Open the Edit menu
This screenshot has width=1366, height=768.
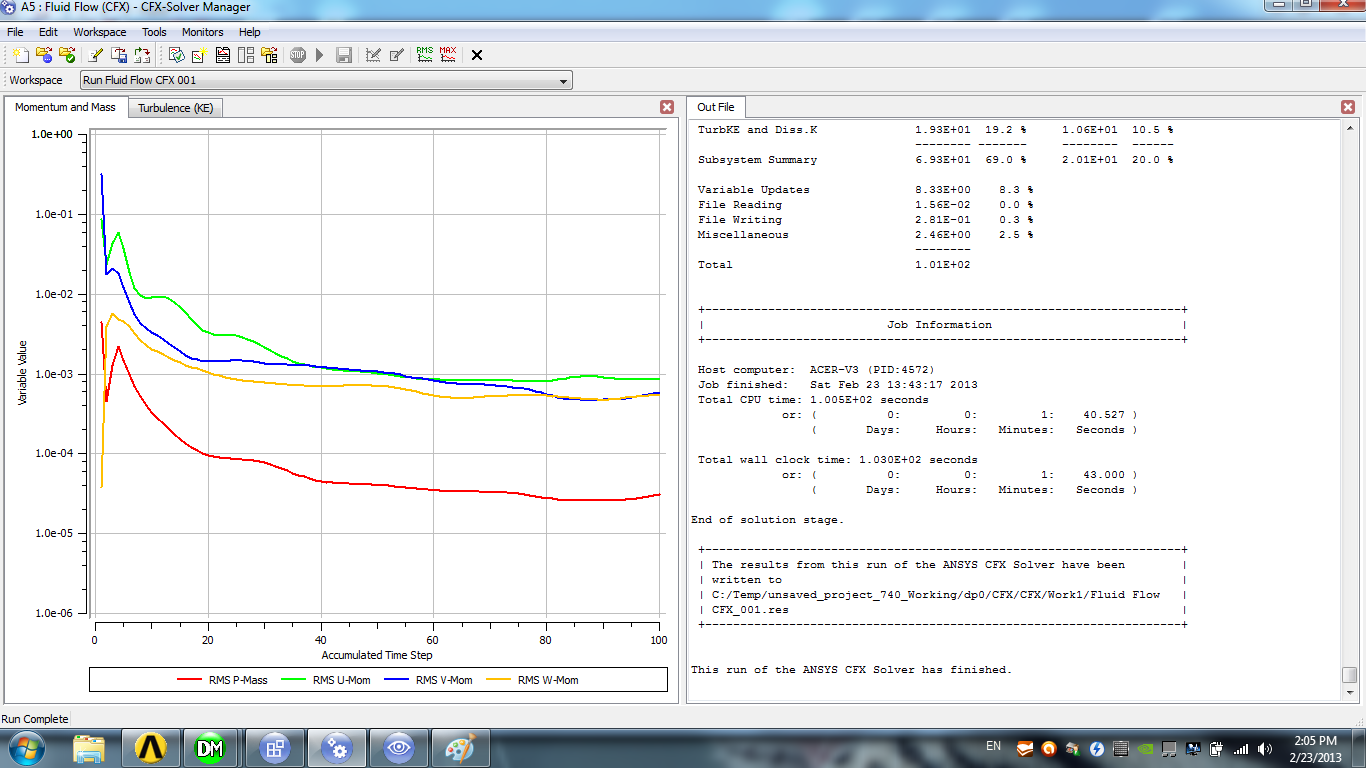(48, 32)
